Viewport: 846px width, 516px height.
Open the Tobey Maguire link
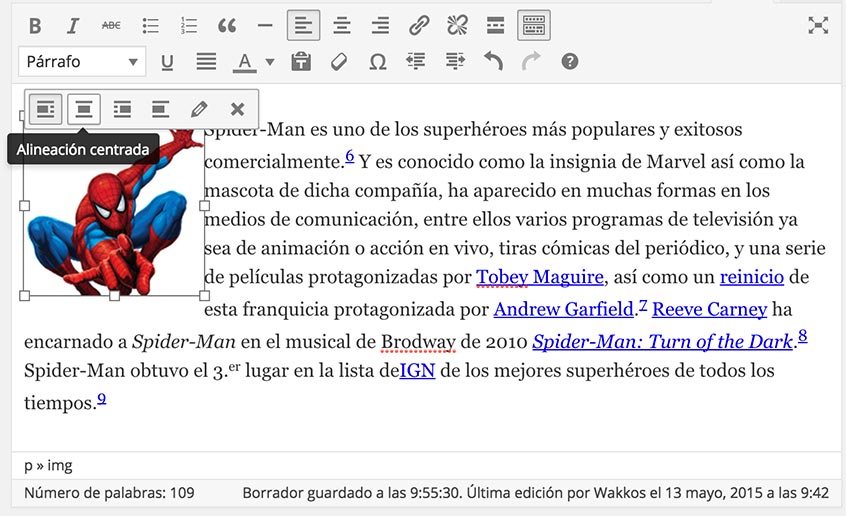540,277
